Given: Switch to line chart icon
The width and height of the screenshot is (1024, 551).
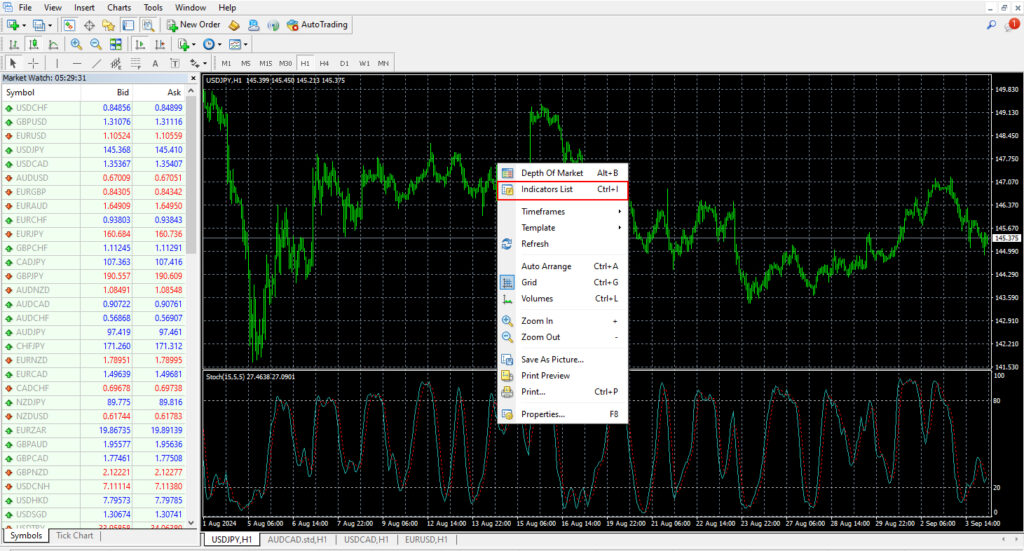Looking at the screenshot, I should tap(53, 44).
